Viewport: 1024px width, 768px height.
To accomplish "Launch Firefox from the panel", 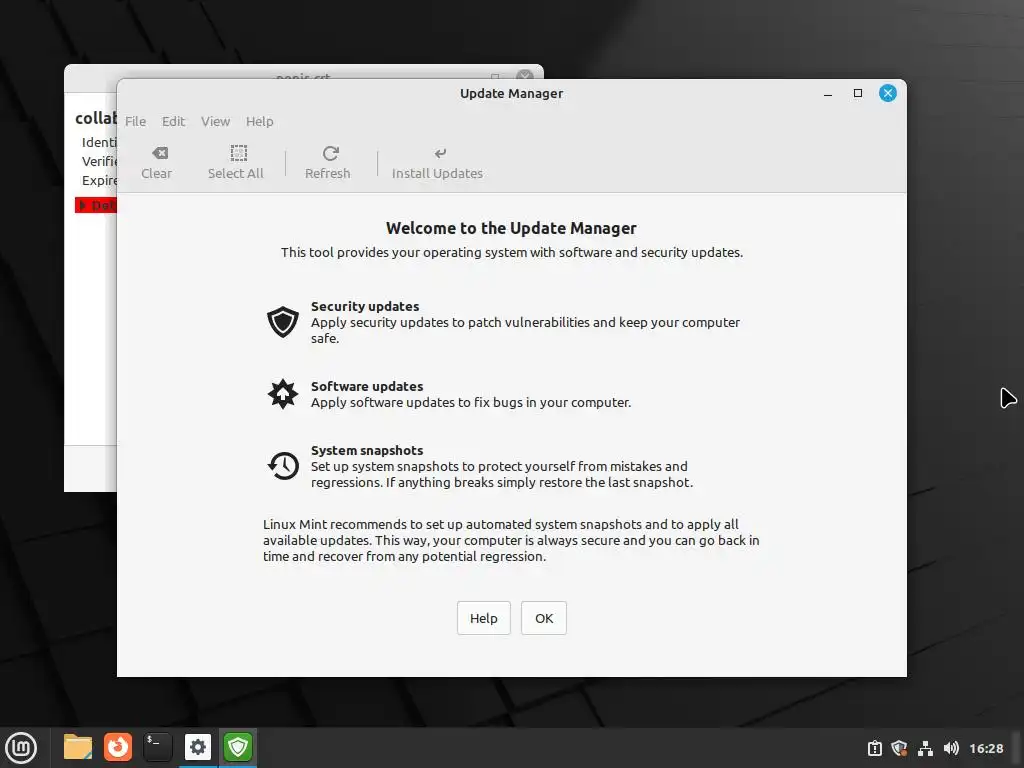I will (x=118, y=748).
